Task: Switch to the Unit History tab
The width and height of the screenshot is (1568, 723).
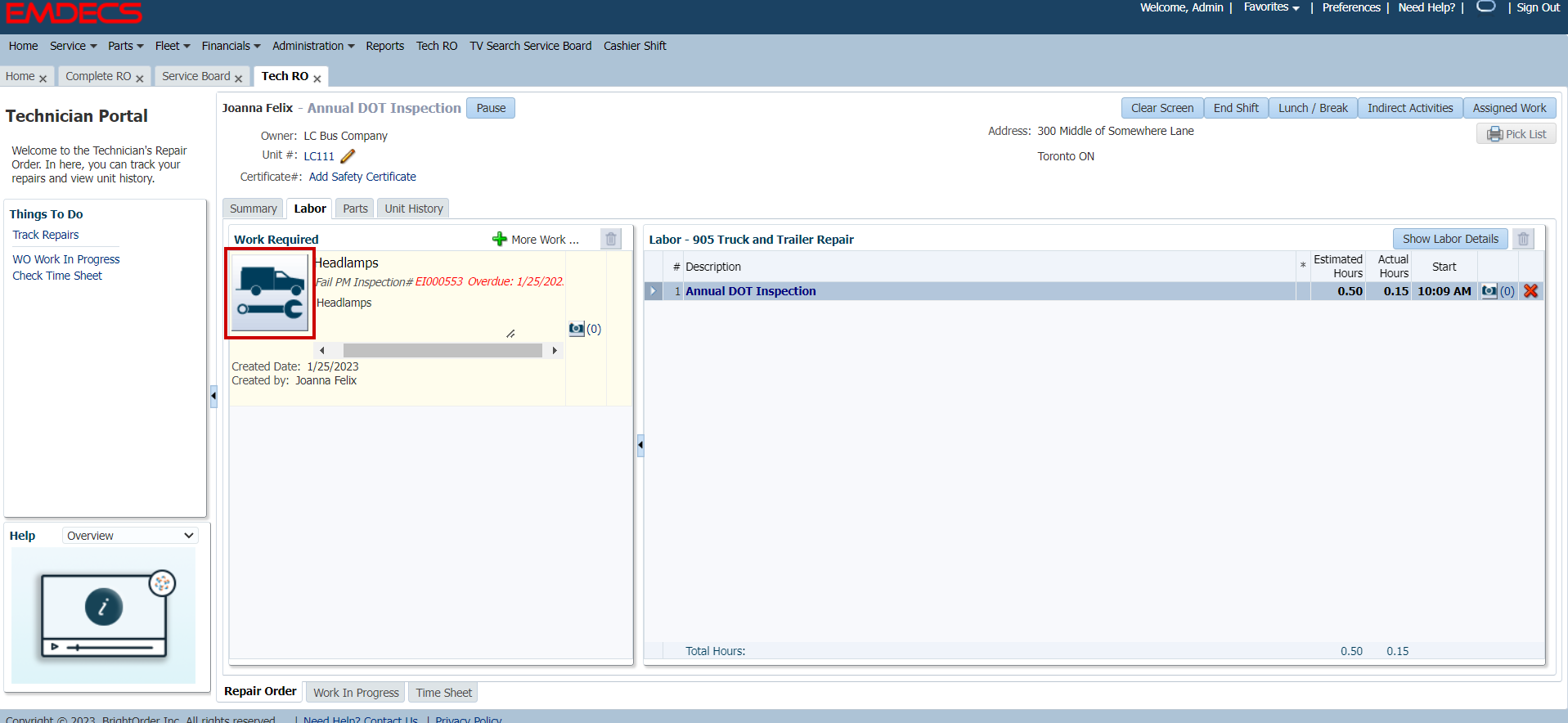Action: click(414, 209)
